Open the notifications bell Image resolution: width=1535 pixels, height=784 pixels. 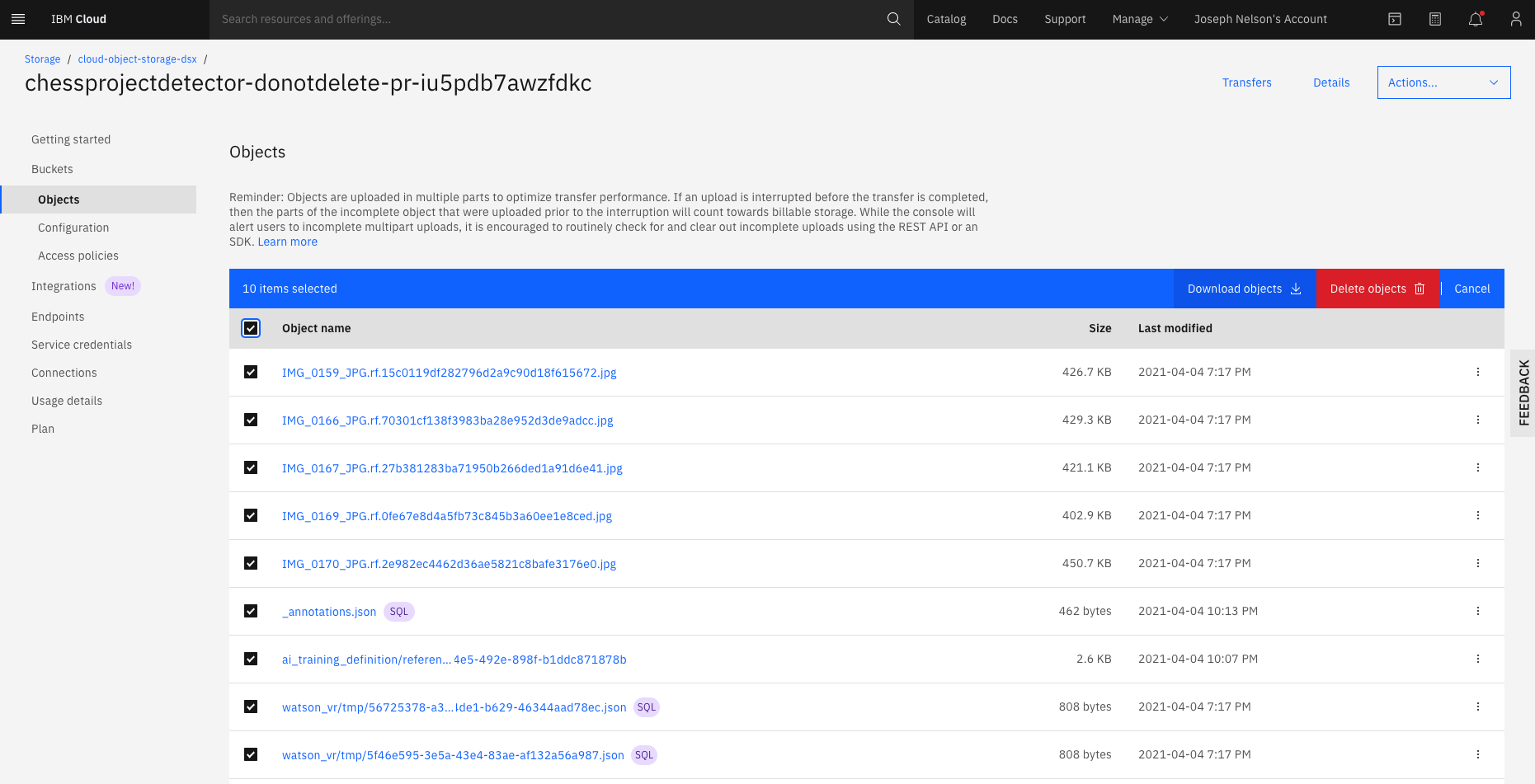[x=1476, y=19]
